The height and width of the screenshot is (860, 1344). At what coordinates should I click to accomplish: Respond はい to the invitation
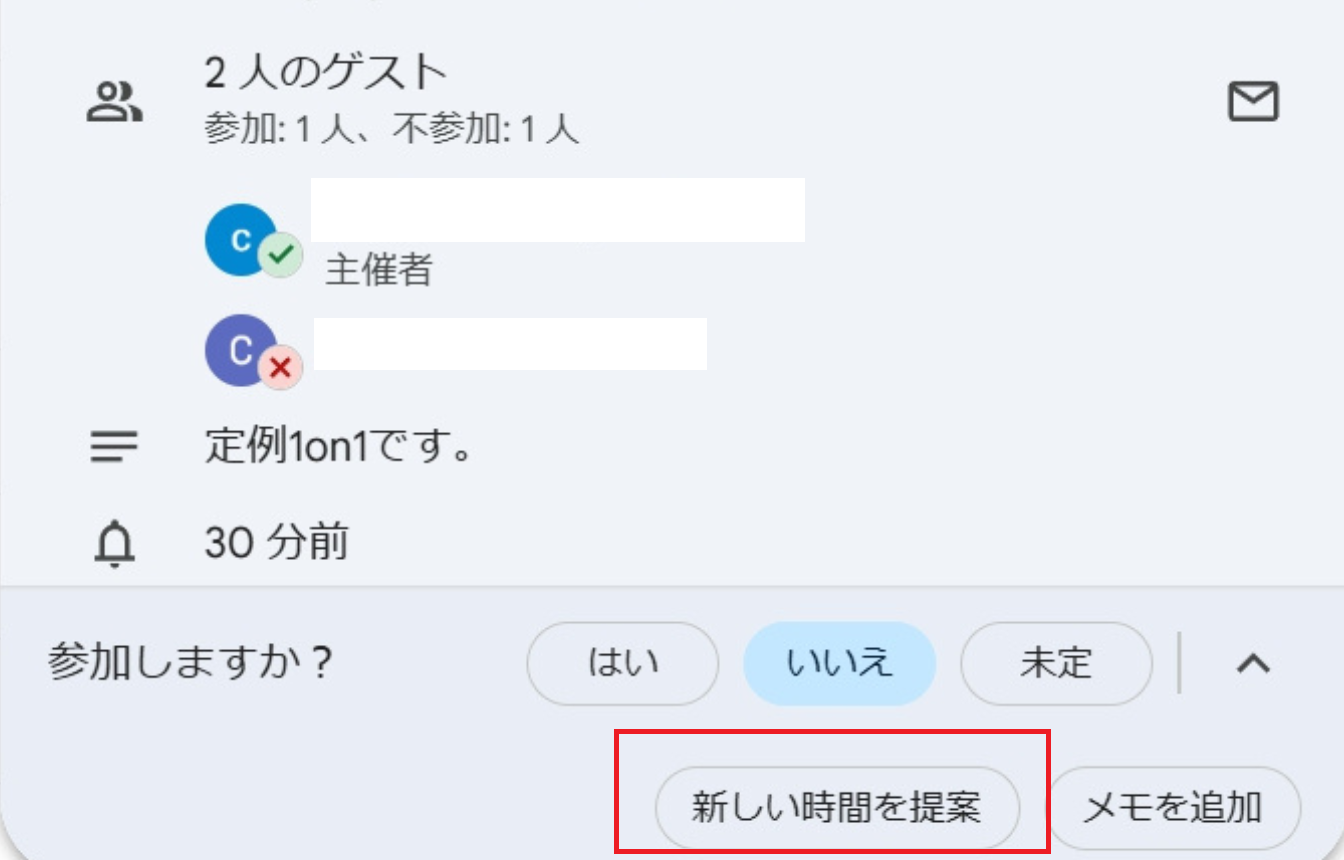coord(622,664)
